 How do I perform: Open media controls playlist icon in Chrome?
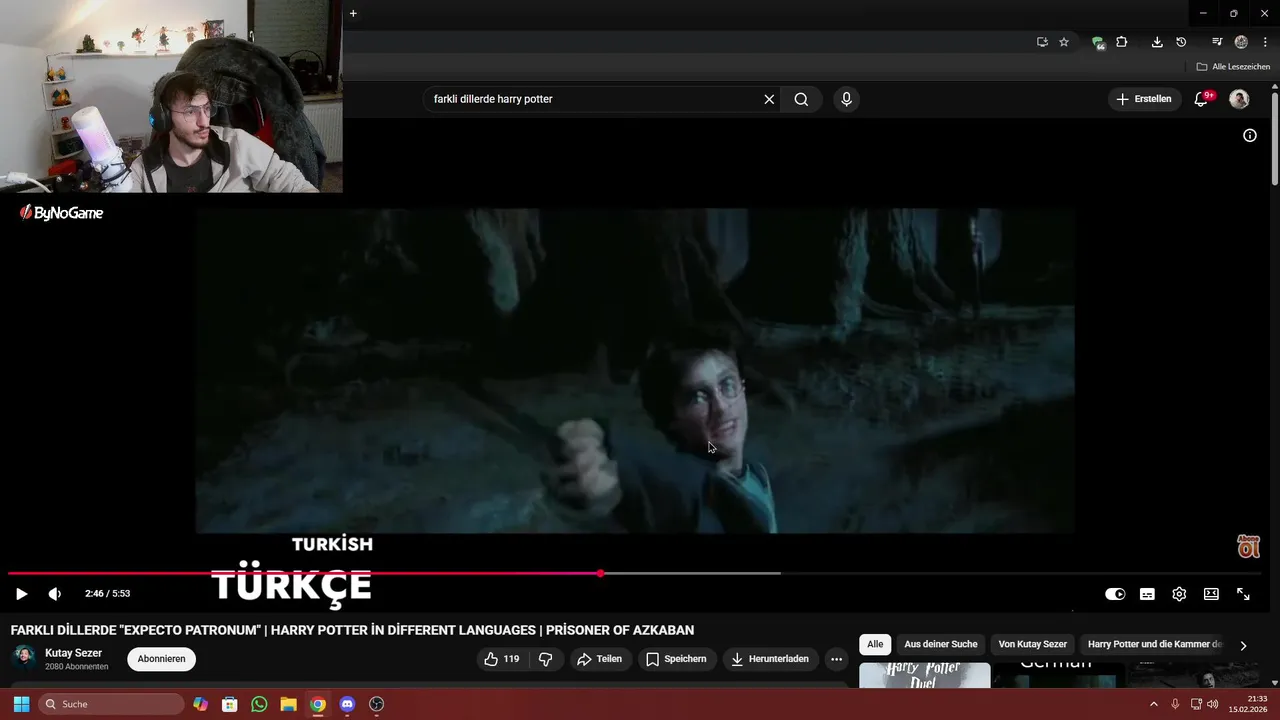tap(1217, 42)
